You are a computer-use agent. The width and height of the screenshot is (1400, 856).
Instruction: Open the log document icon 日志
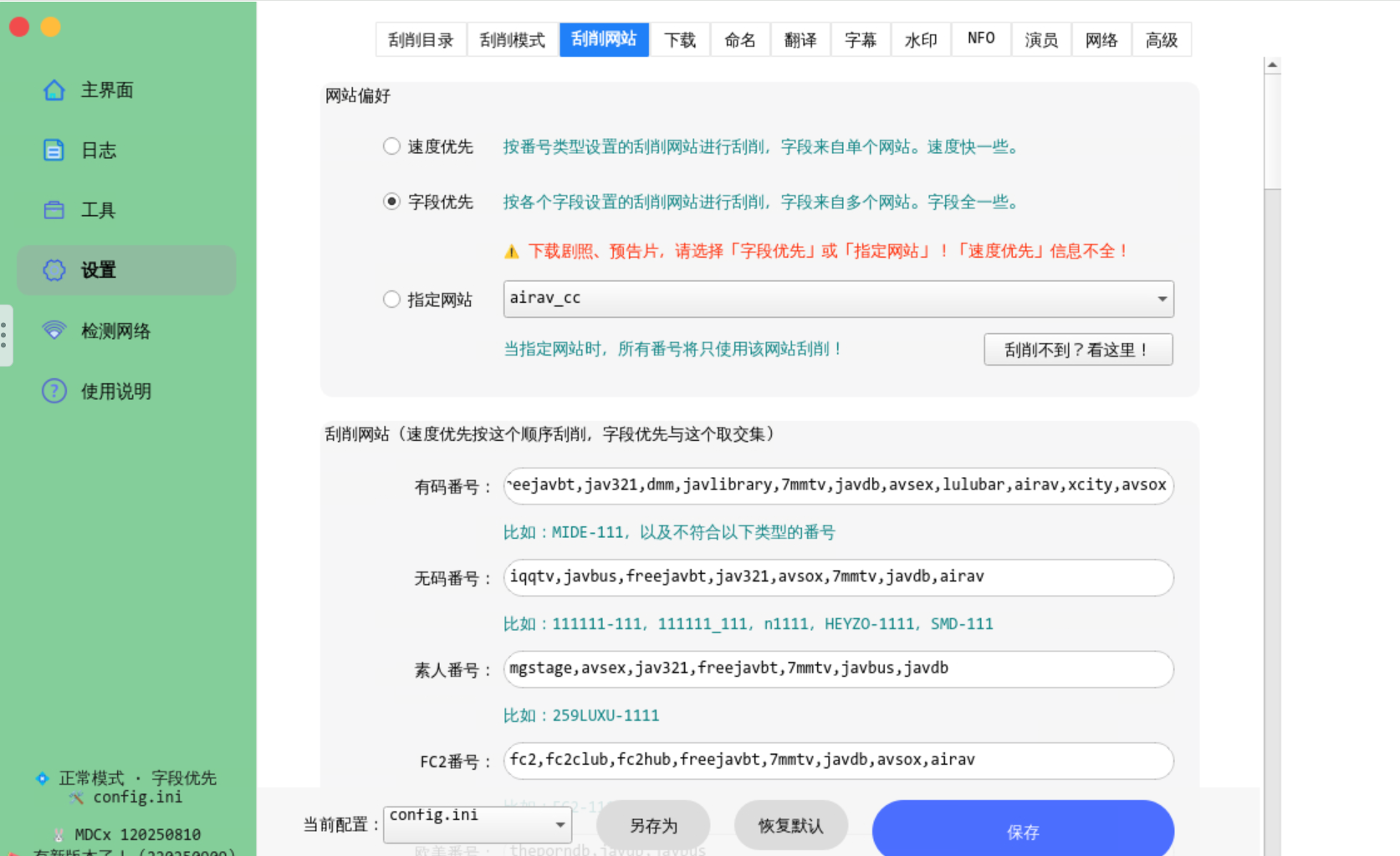click(x=54, y=150)
